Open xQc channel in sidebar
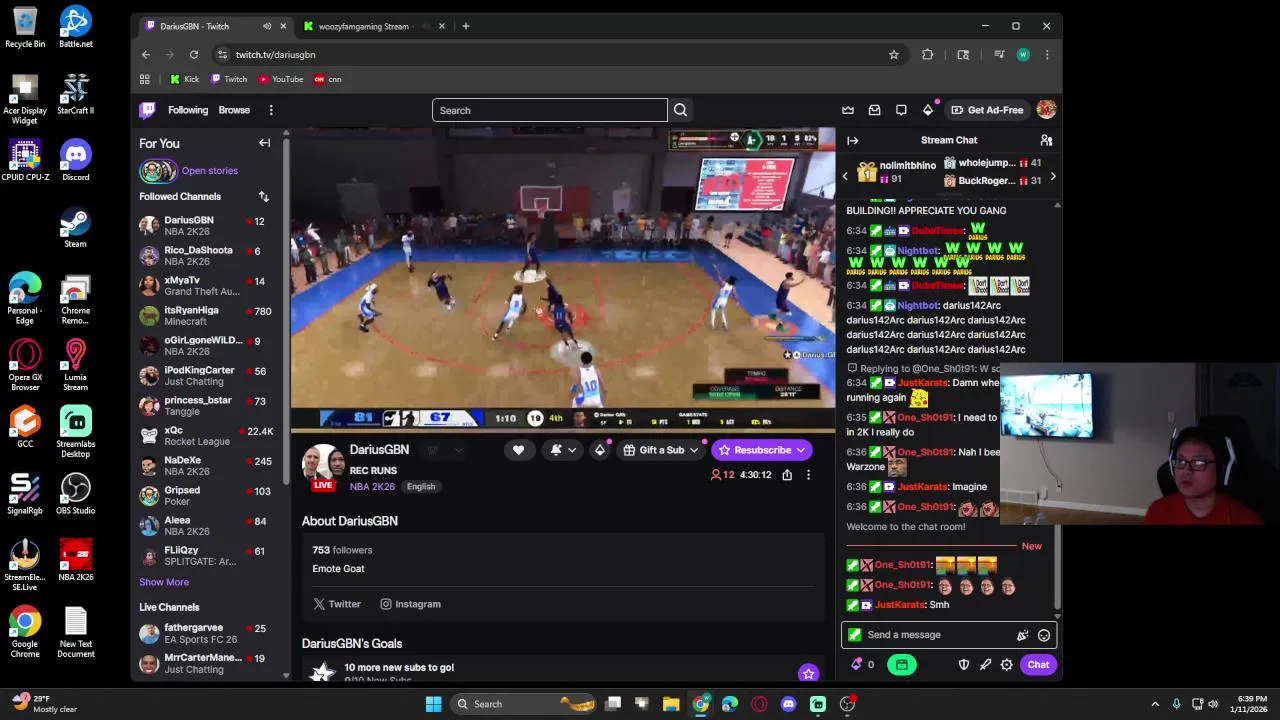The image size is (1280, 720). click(x=206, y=436)
